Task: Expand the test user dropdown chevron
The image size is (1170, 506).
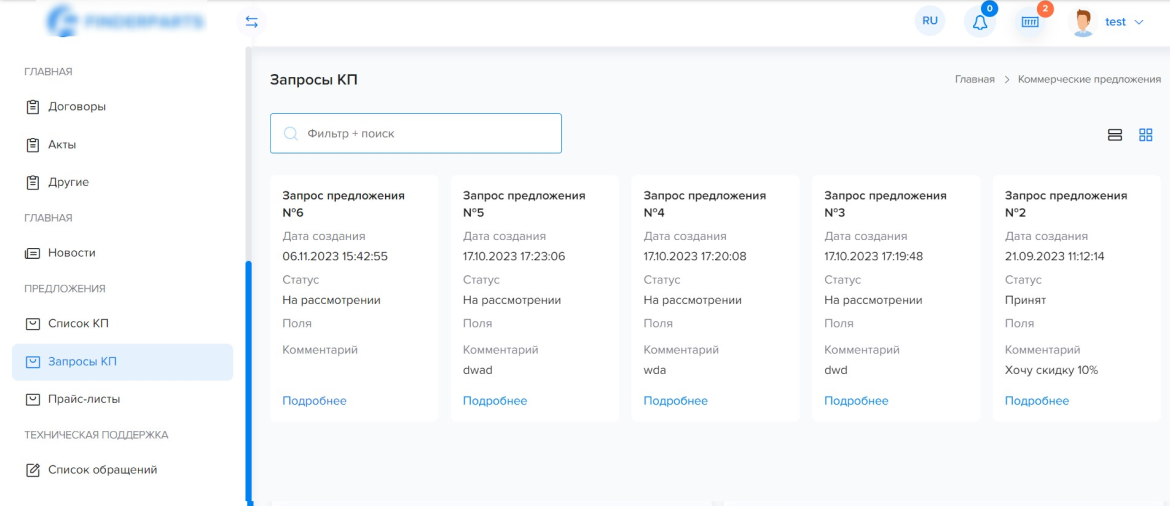Action: click(x=1138, y=22)
